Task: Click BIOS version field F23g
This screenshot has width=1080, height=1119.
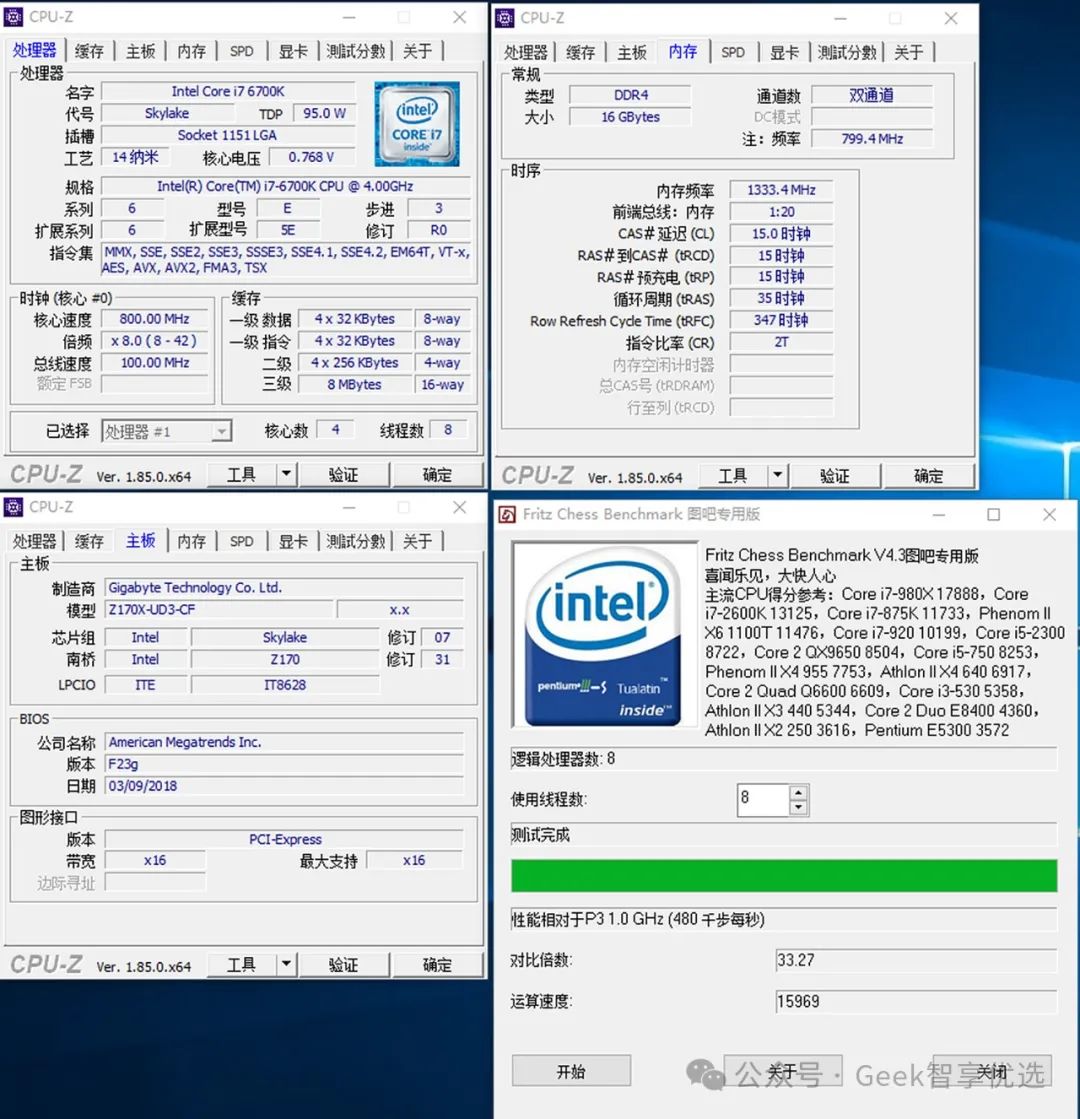Action: (x=285, y=764)
